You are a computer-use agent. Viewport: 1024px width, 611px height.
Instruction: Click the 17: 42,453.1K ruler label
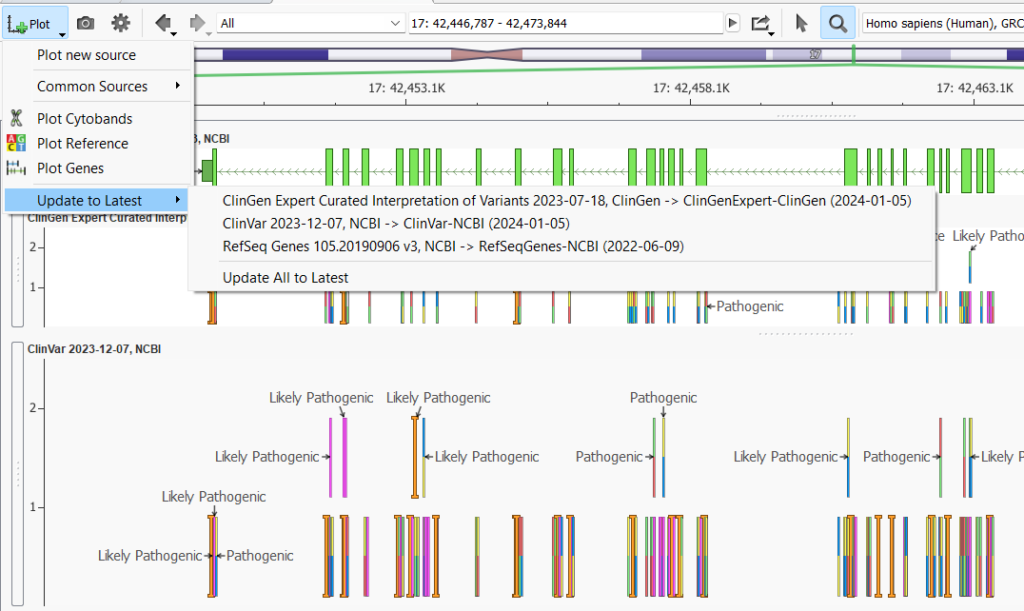[x=407, y=88]
